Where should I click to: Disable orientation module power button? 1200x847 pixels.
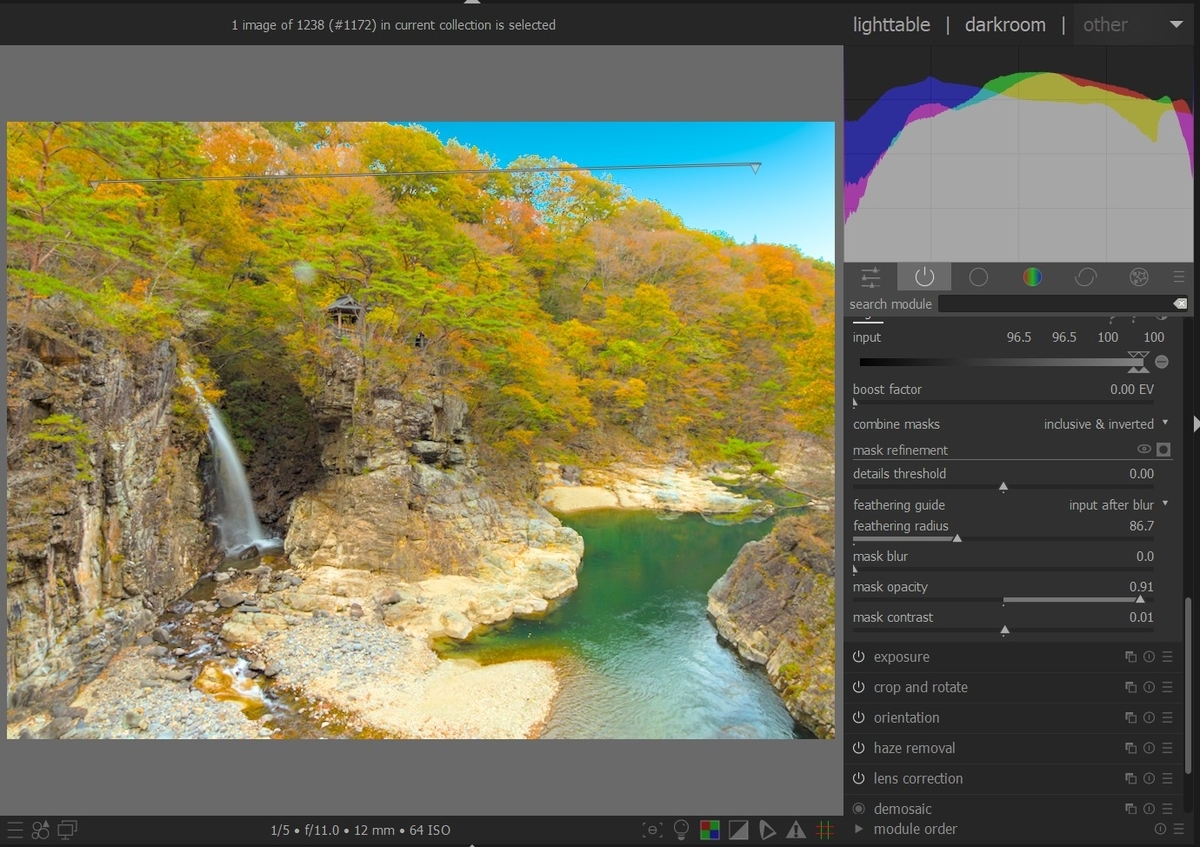coord(859,718)
